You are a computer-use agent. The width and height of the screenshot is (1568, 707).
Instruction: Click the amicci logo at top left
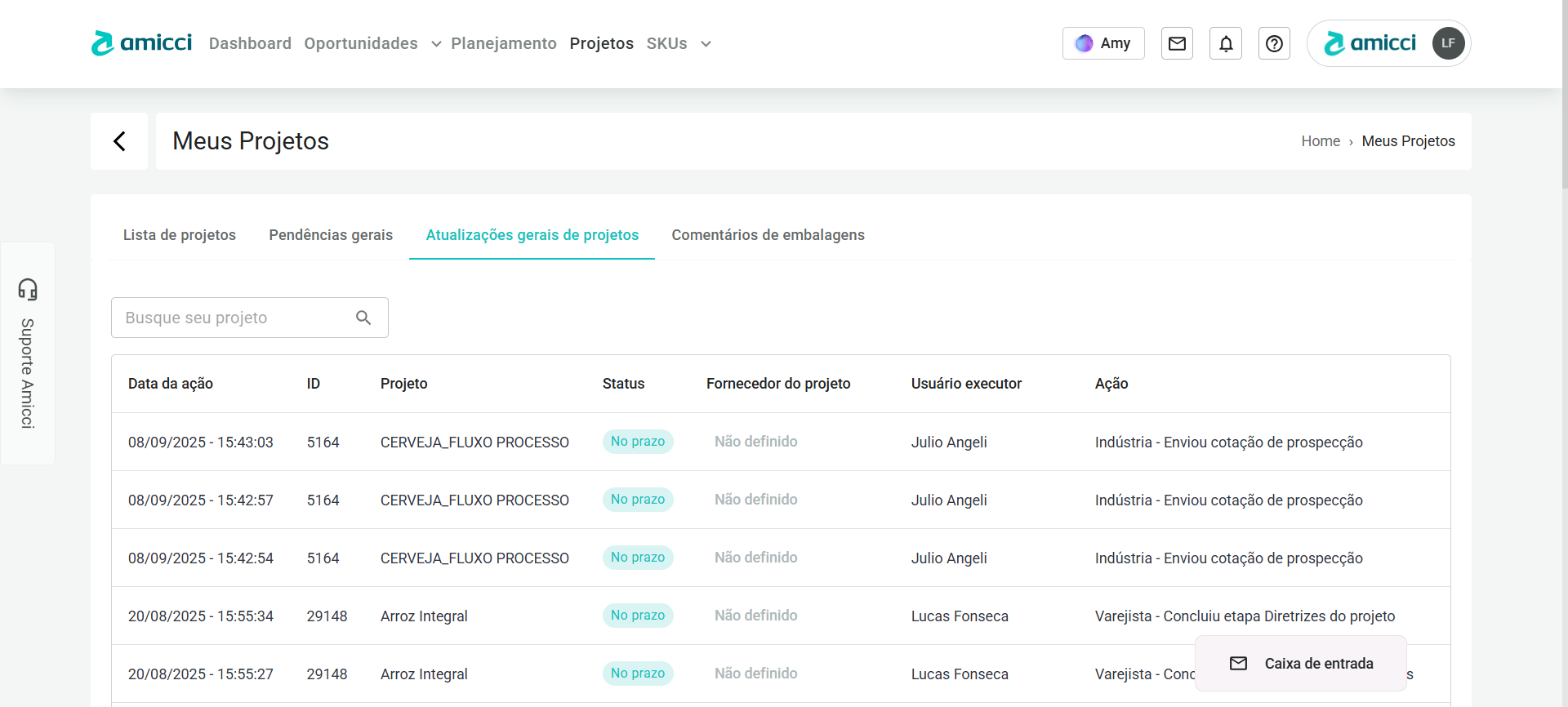point(141,43)
